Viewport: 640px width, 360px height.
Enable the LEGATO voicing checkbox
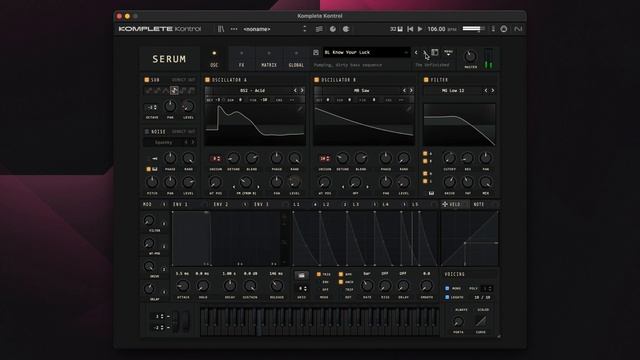tap(447, 297)
